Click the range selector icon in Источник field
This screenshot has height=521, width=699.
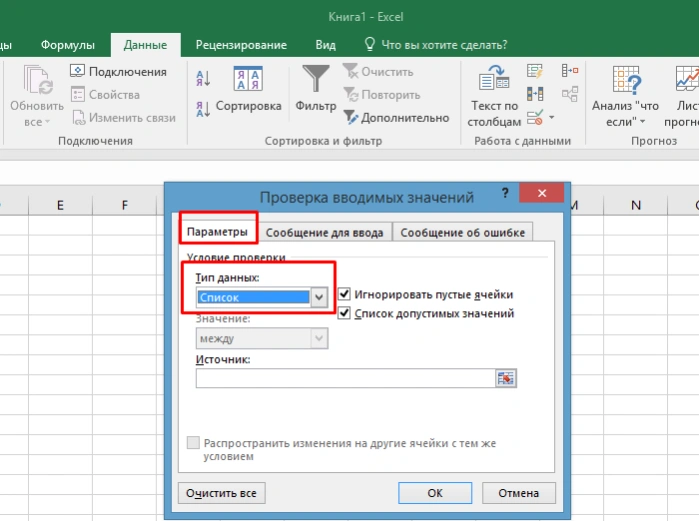click(506, 378)
